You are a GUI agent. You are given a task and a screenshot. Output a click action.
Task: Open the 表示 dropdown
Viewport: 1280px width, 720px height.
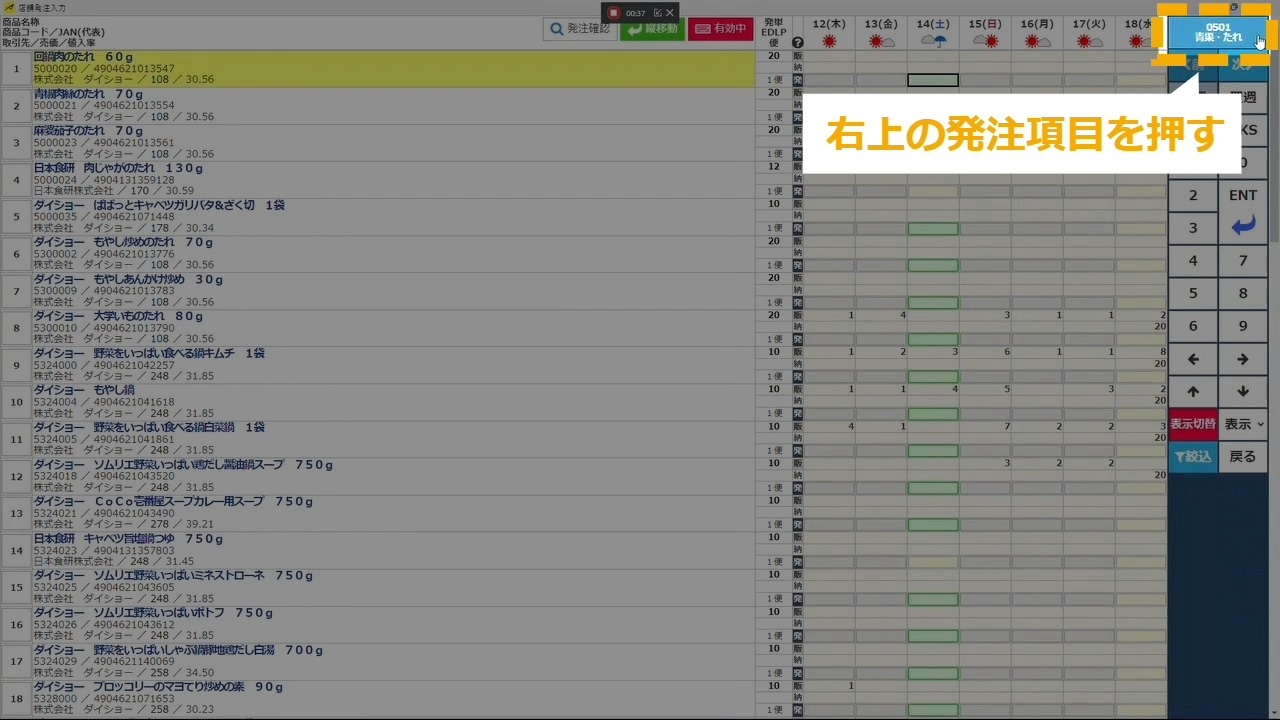coord(1244,424)
